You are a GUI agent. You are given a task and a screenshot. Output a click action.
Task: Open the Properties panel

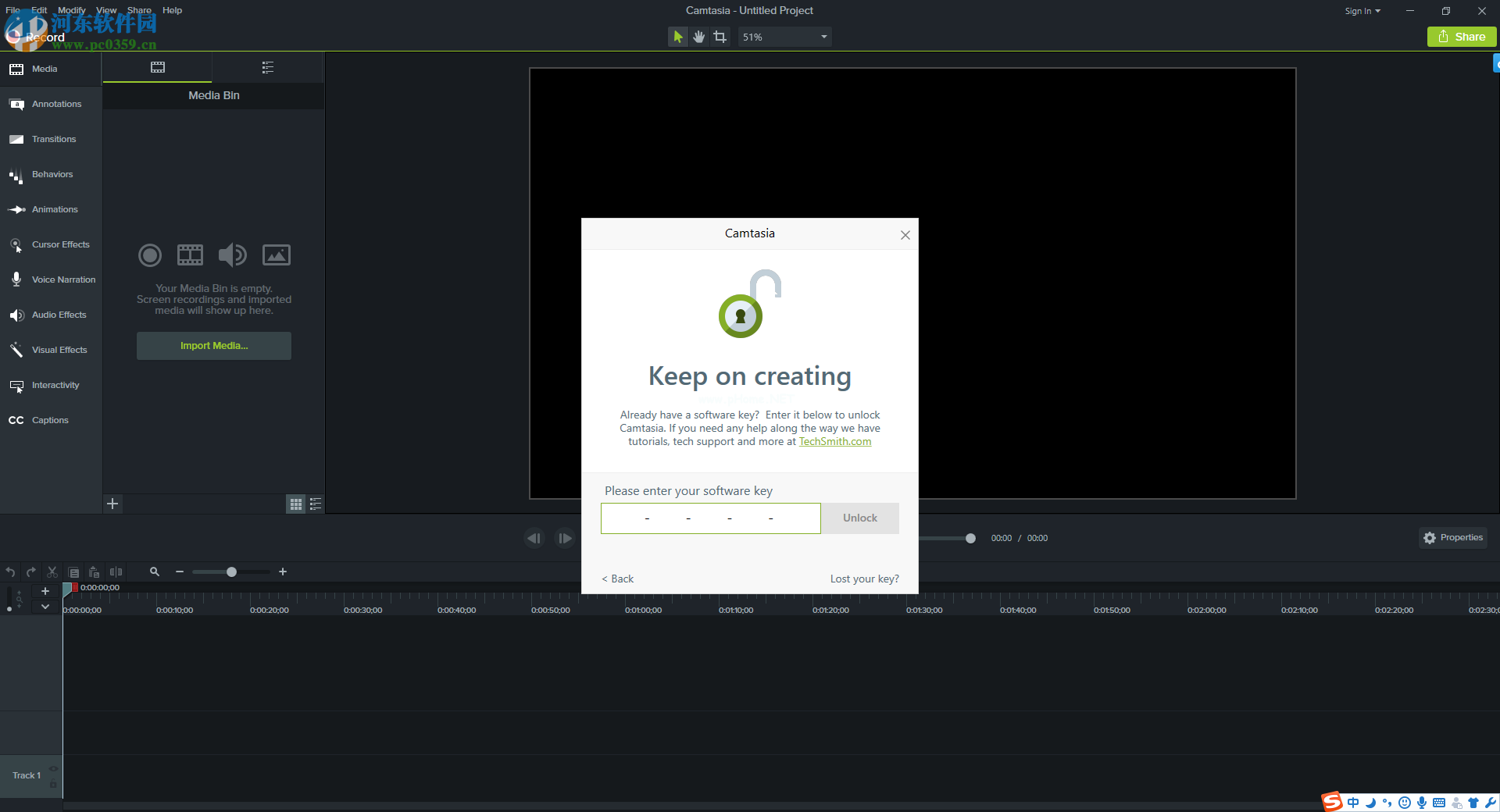[x=1453, y=538]
